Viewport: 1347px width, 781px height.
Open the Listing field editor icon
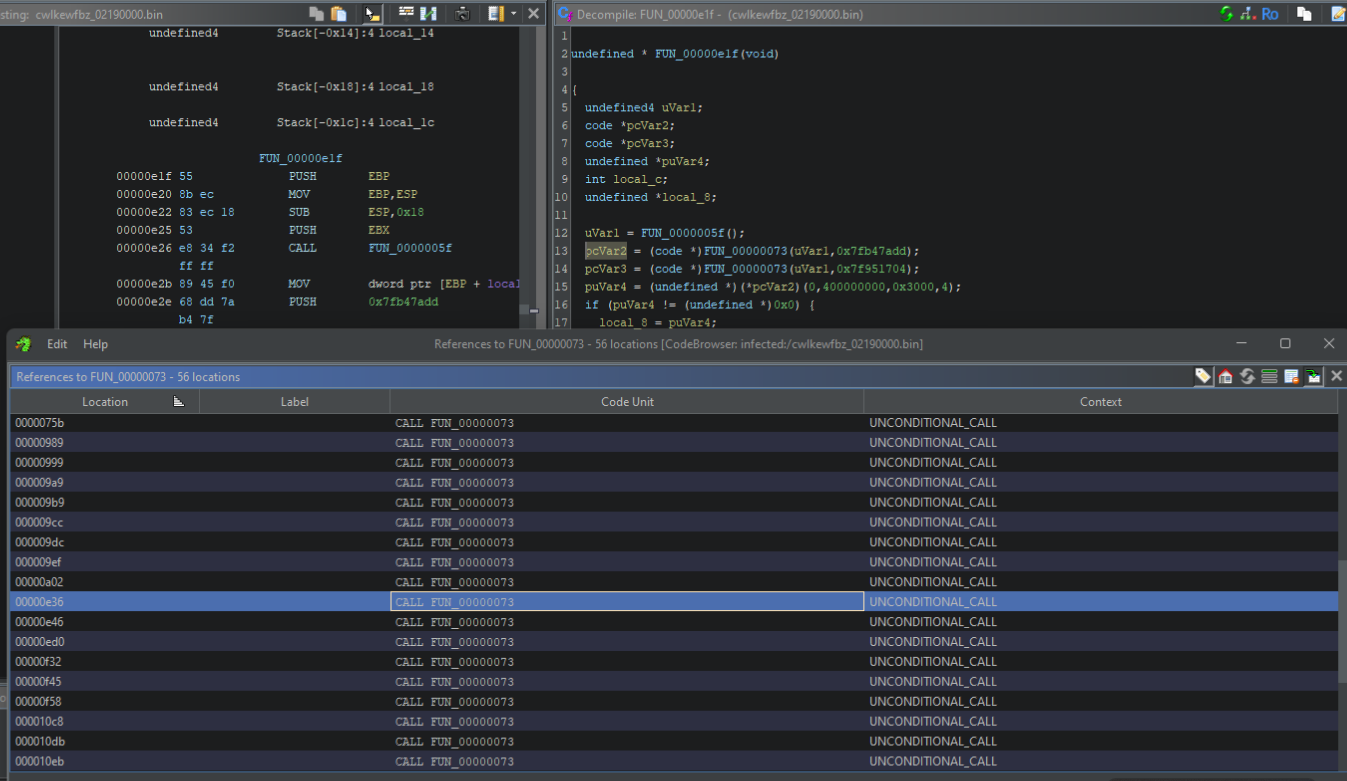[406, 13]
